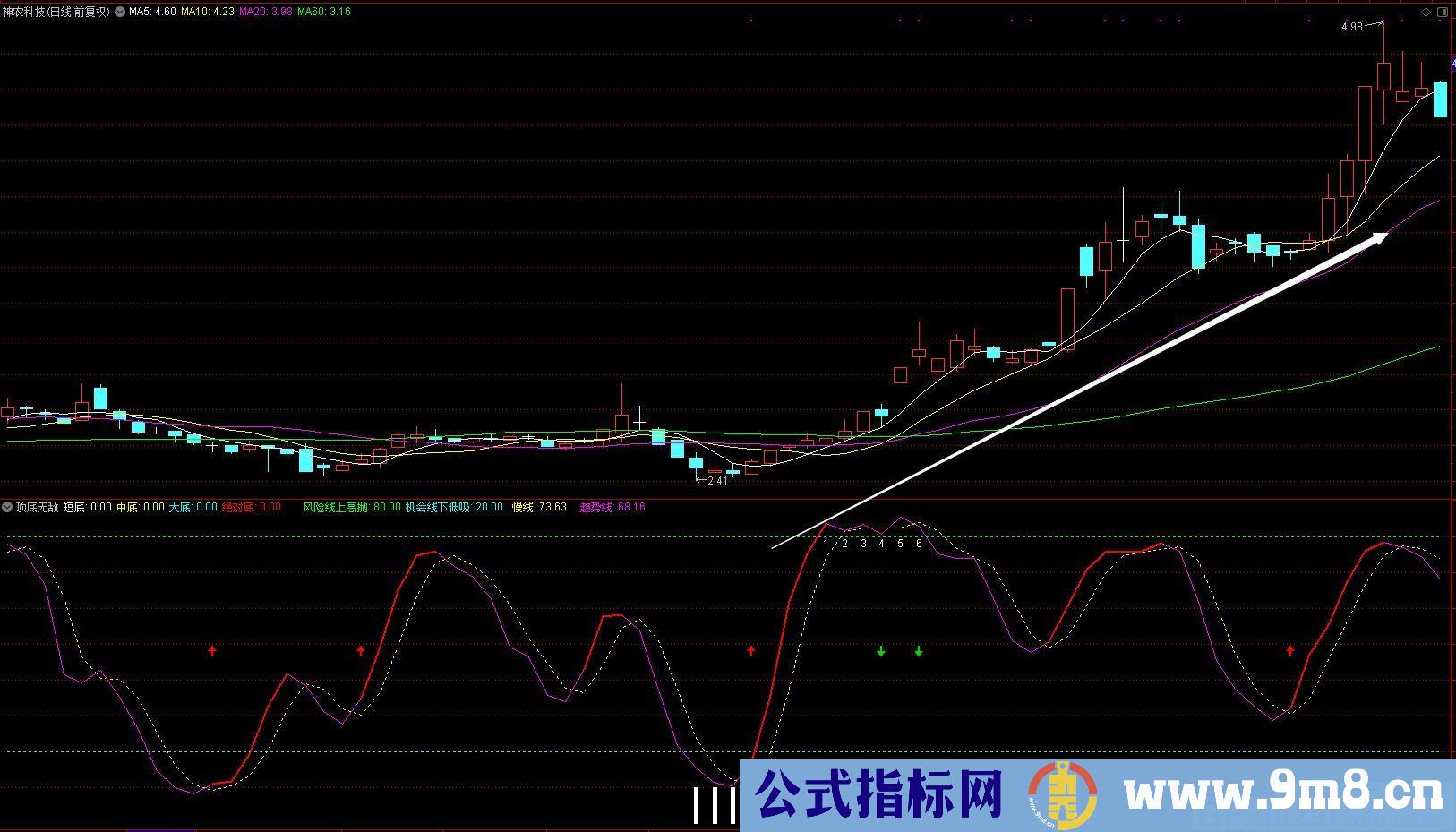Click the right green sell arrow signal
The height and width of the screenshot is (832, 1456).
(919, 651)
